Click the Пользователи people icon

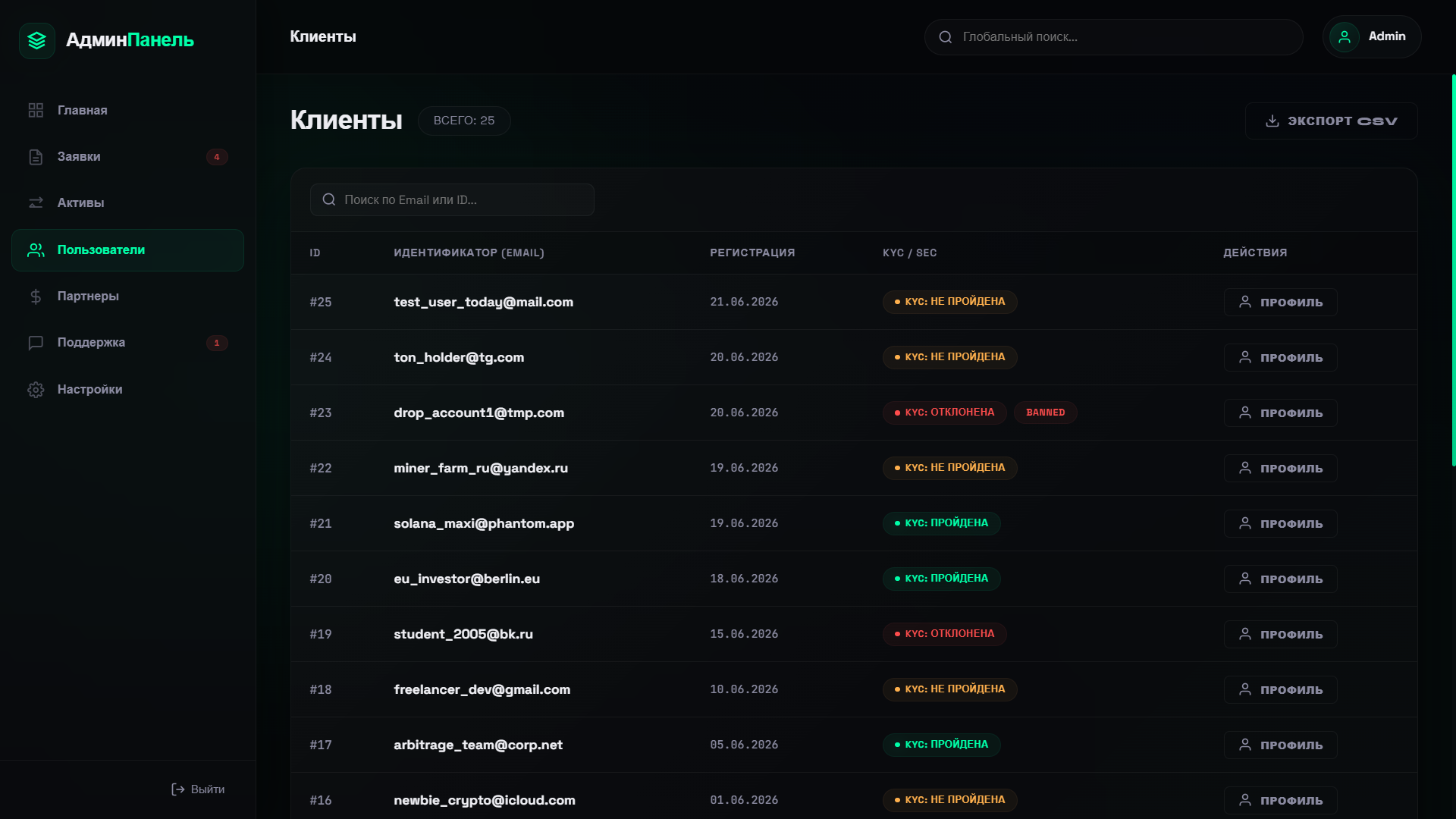[36, 250]
